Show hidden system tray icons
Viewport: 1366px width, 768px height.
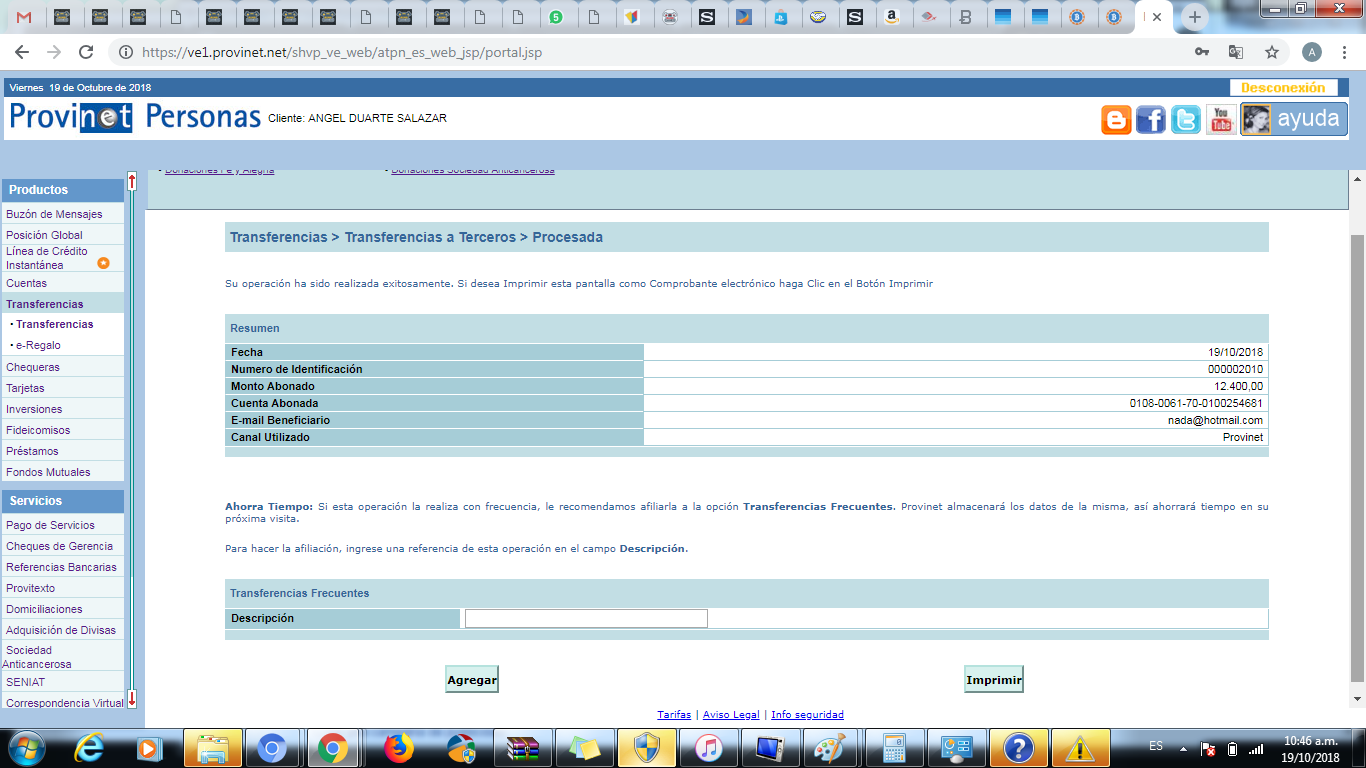(x=1183, y=748)
